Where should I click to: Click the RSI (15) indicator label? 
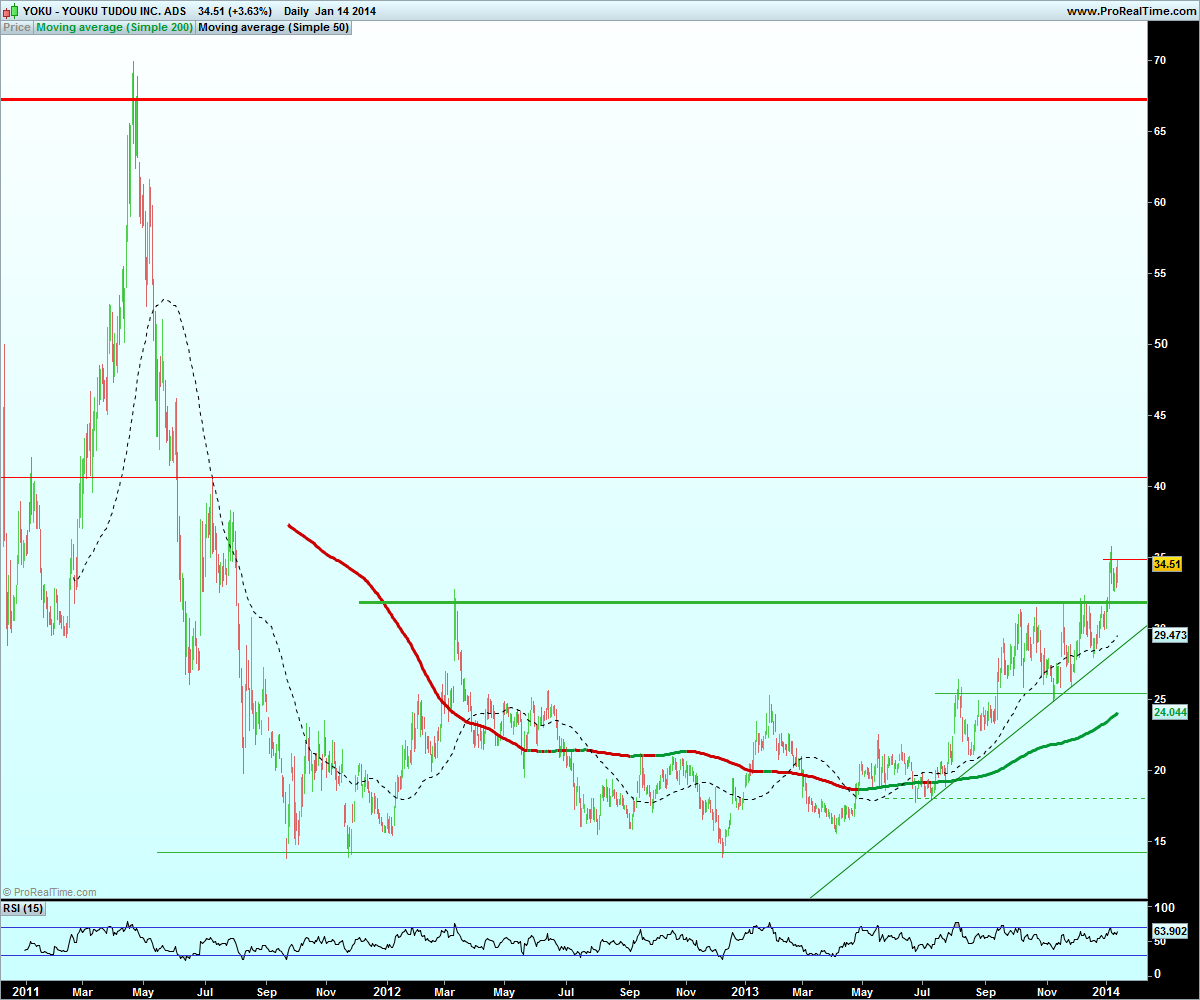pyautogui.click(x=24, y=908)
